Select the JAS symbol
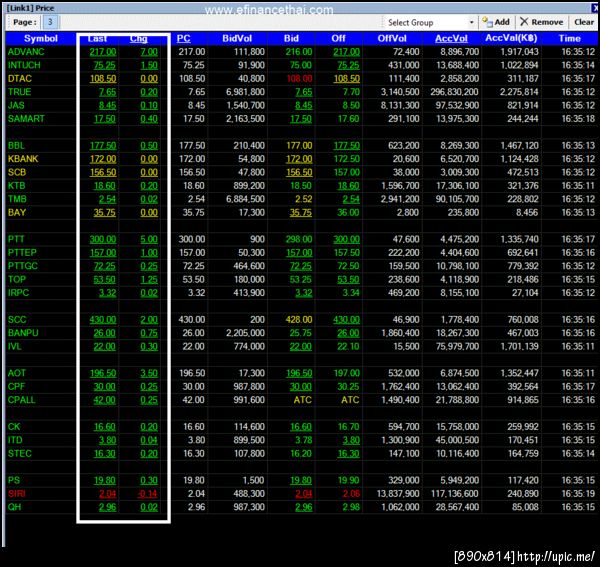Screen dimensions: 600x567 16,105
